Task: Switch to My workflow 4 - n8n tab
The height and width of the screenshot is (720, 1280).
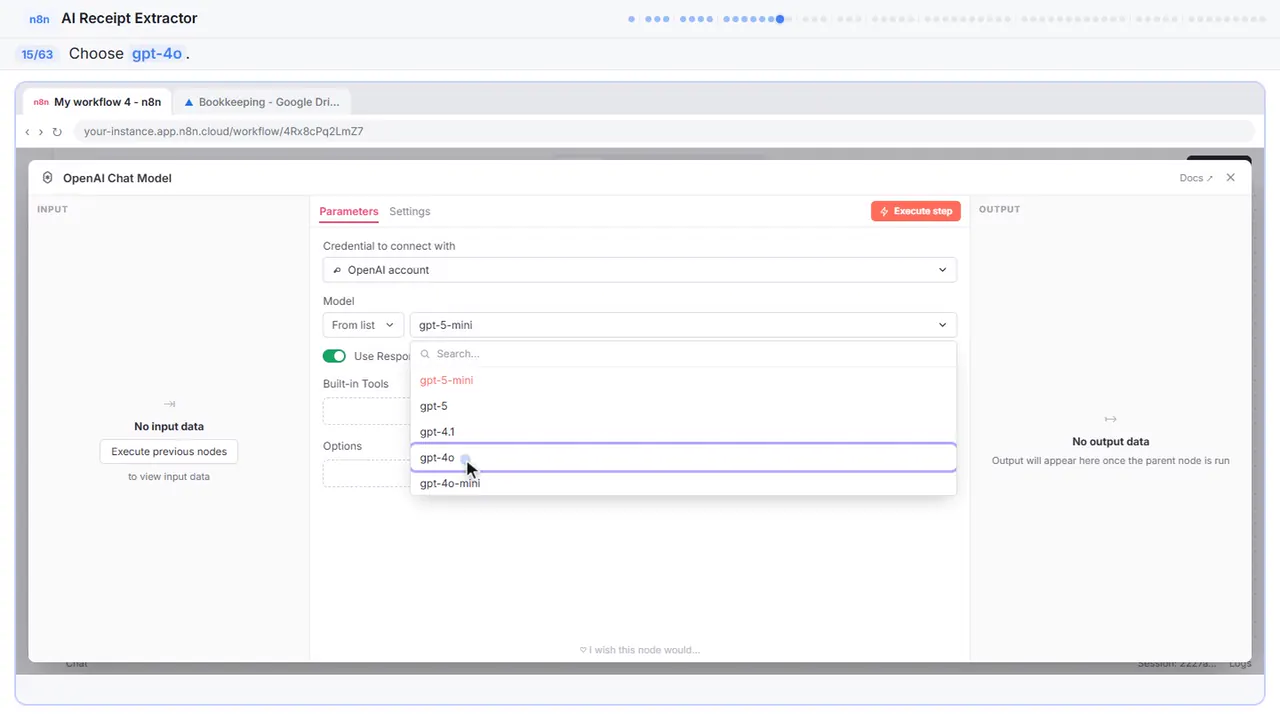Action: click(x=97, y=102)
